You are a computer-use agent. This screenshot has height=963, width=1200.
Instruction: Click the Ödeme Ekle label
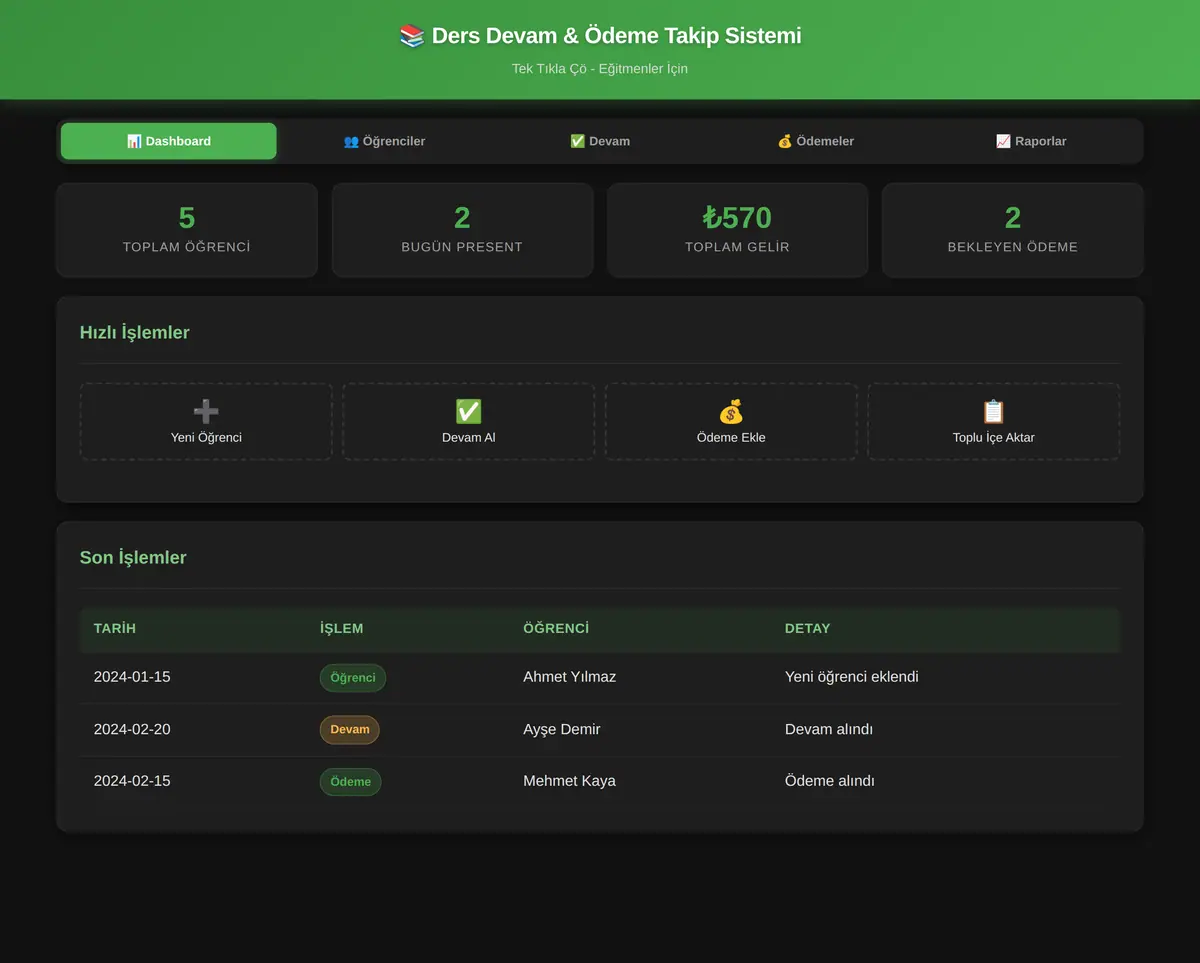[x=731, y=437]
